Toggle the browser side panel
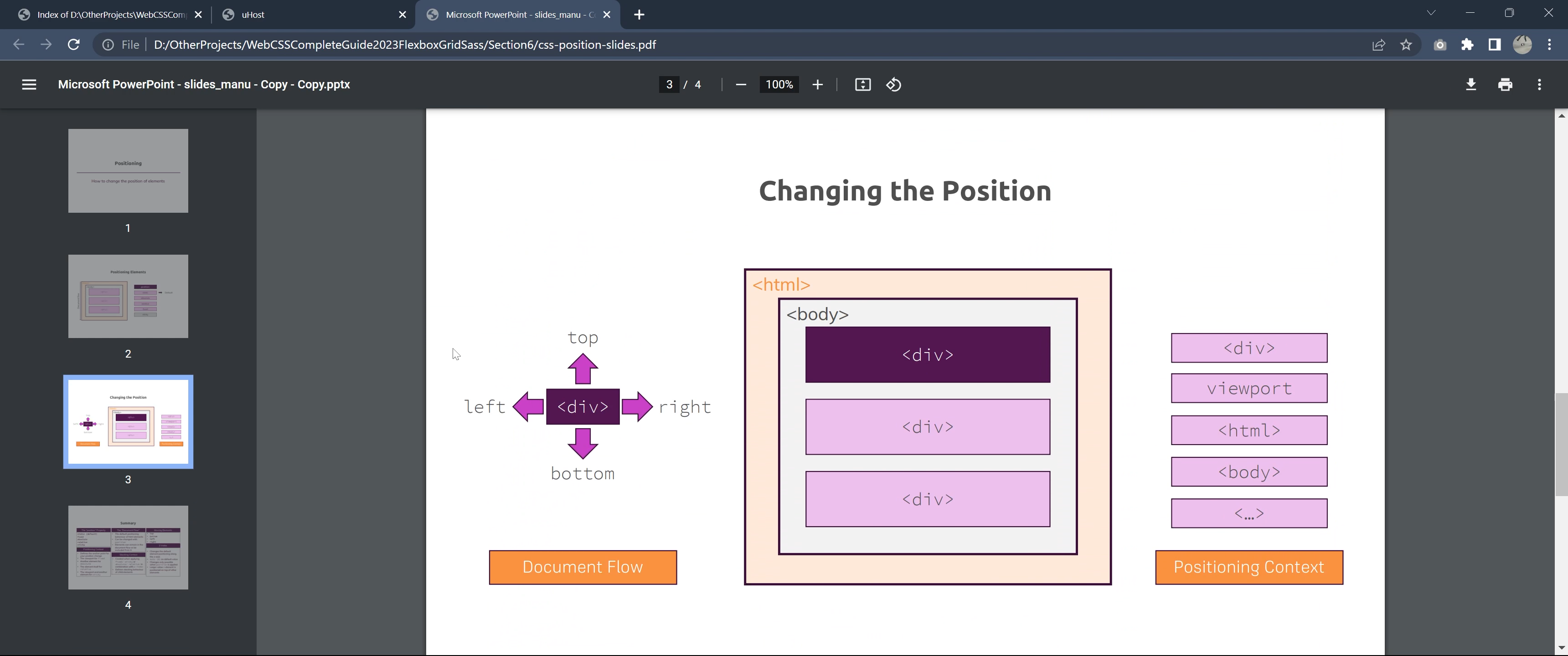The image size is (1568, 656). (1494, 45)
